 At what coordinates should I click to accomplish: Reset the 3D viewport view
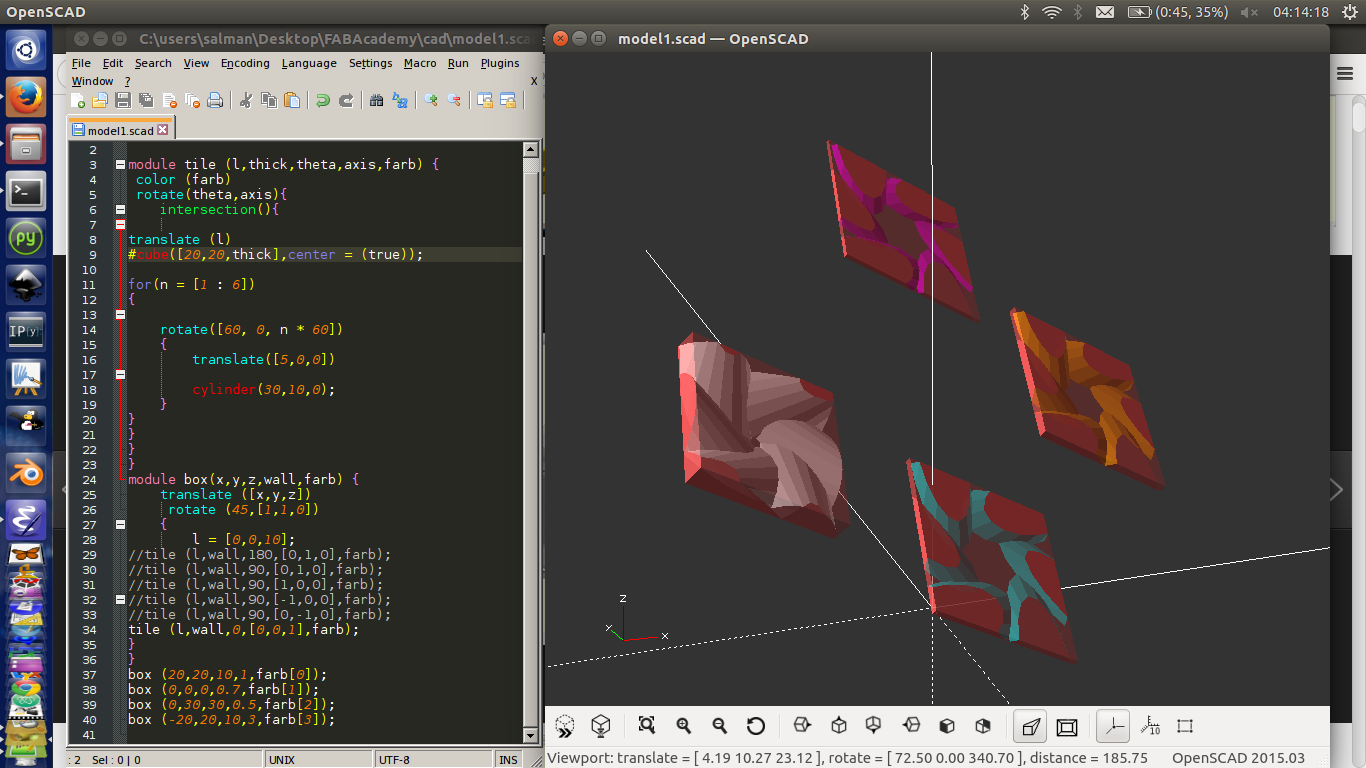coord(757,726)
